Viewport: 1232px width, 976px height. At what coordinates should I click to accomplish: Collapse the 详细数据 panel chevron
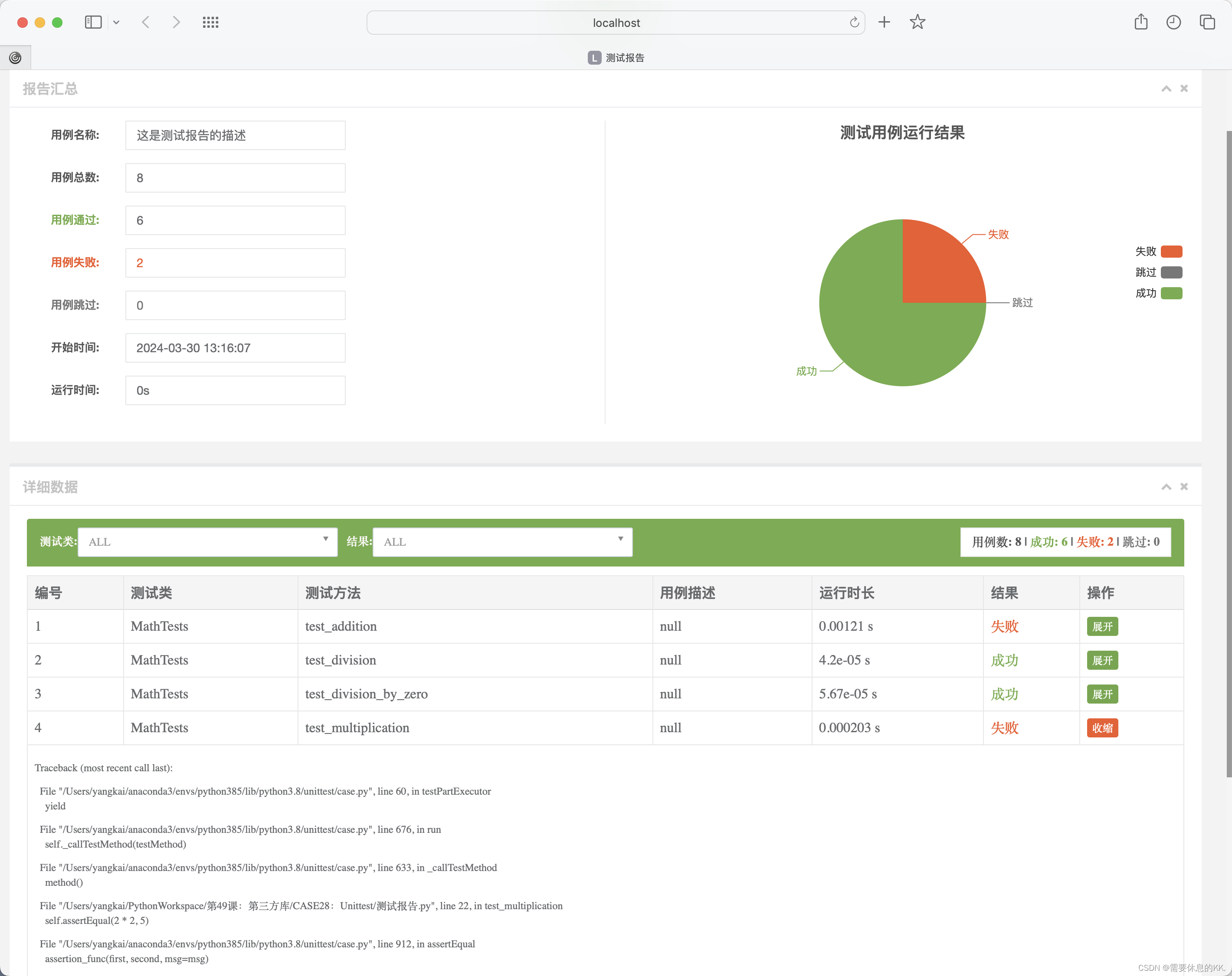(1166, 487)
